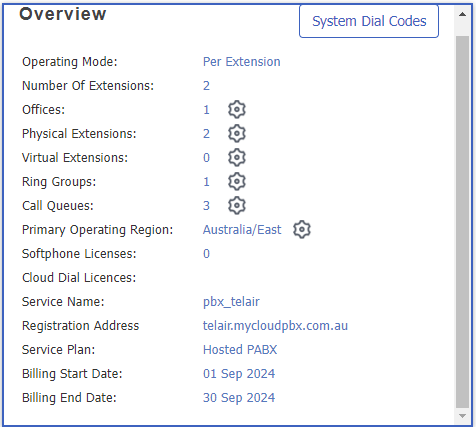The image size is (476, 427).
Task: Click the telair.mycloudpbx.com.au registration address
Action: coord(275,326)
